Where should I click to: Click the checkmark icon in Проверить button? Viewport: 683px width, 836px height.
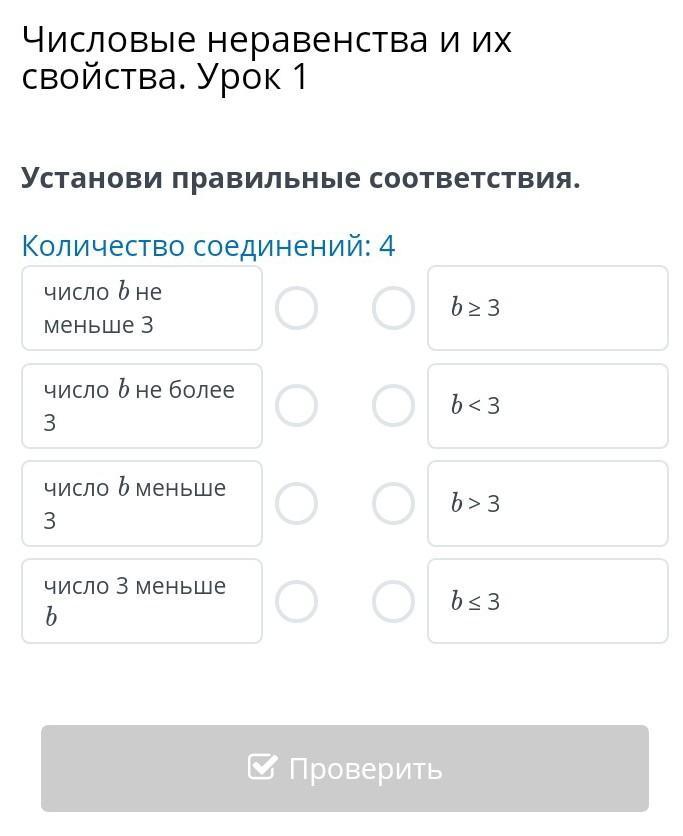[x=262, y=767]
